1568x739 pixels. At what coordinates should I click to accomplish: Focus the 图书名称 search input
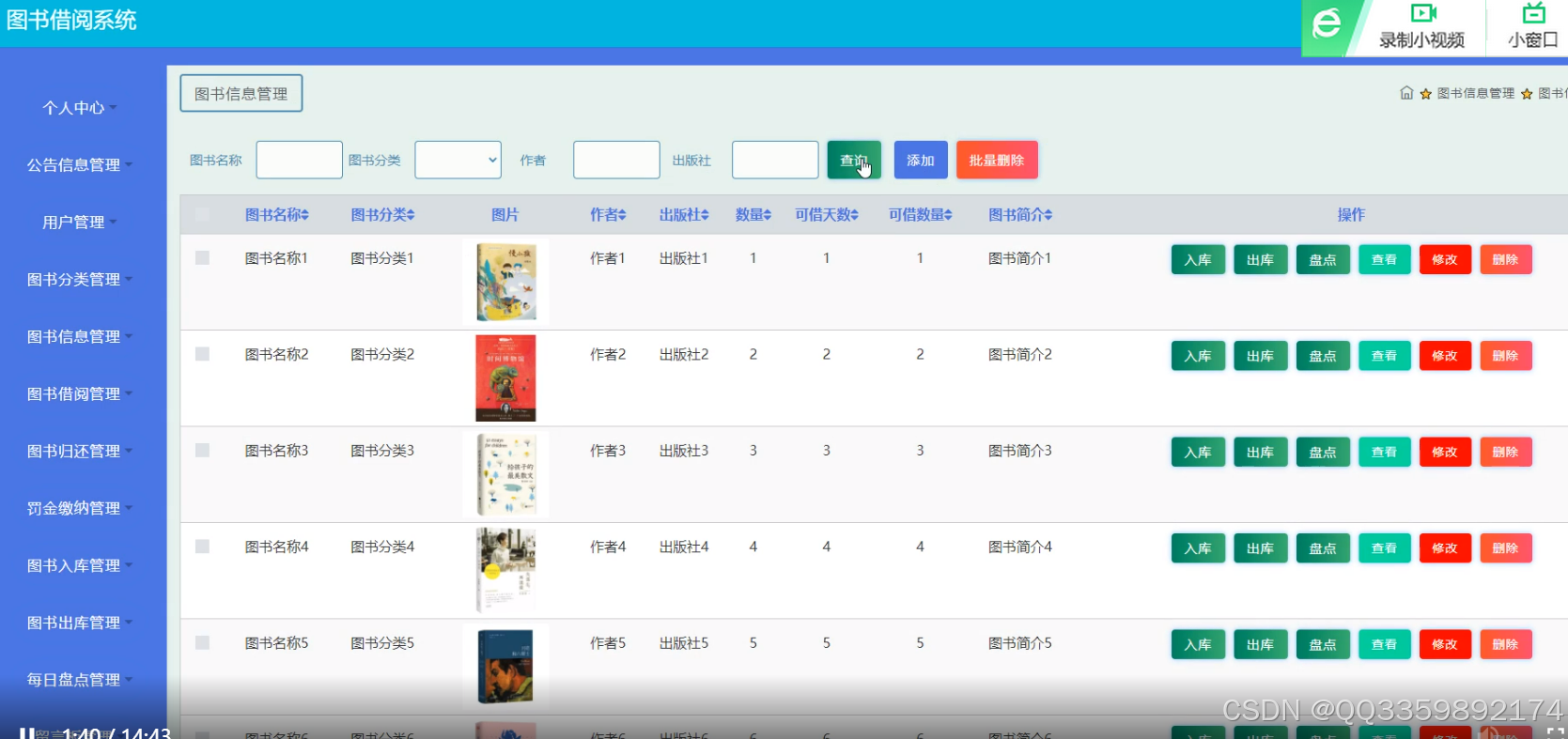[300, 160]
